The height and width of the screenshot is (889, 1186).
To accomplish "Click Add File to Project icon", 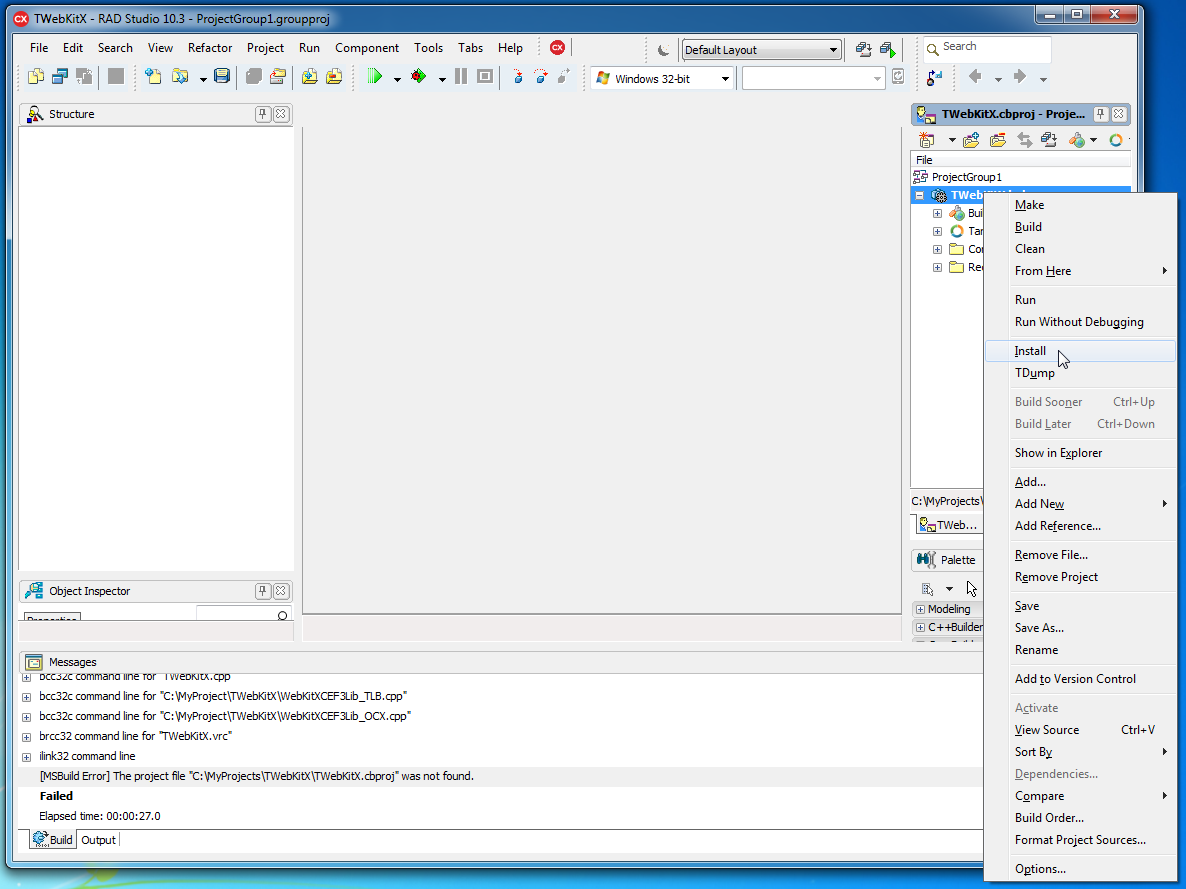I will point(309,76).
